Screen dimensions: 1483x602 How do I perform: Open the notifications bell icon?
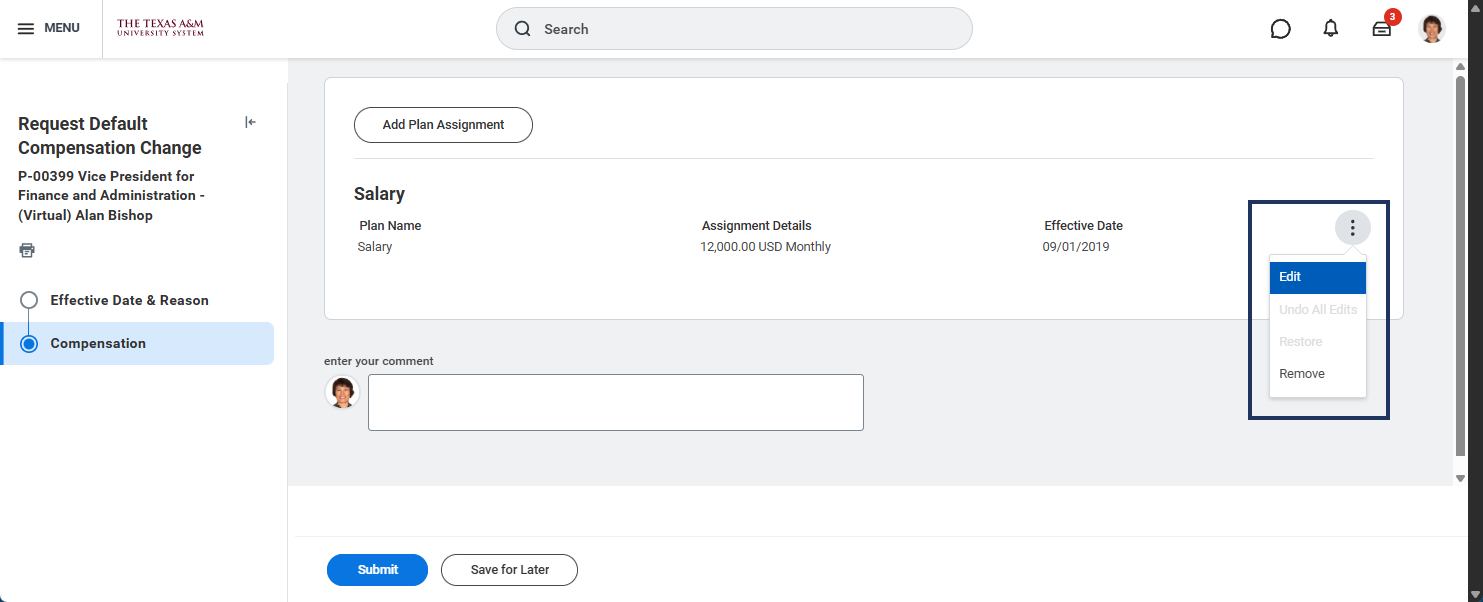click(x=1330, y=29)
